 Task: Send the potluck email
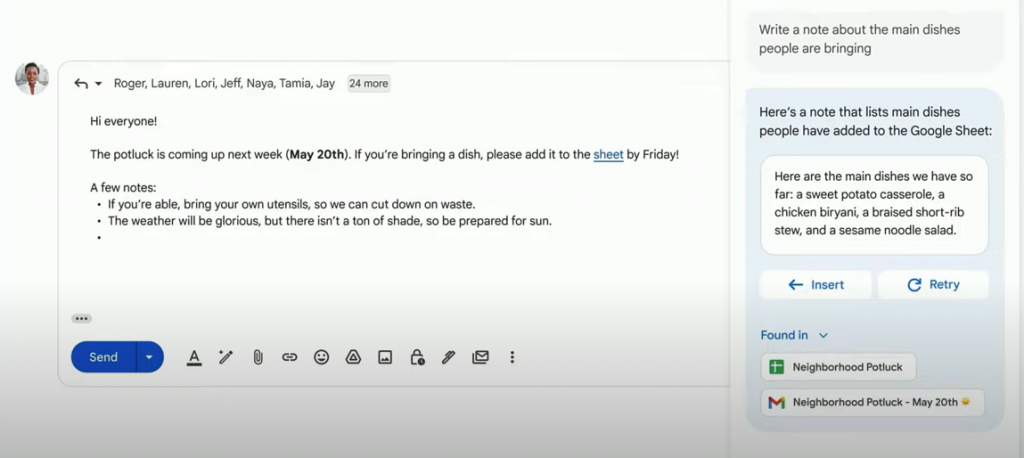[104, 357]
